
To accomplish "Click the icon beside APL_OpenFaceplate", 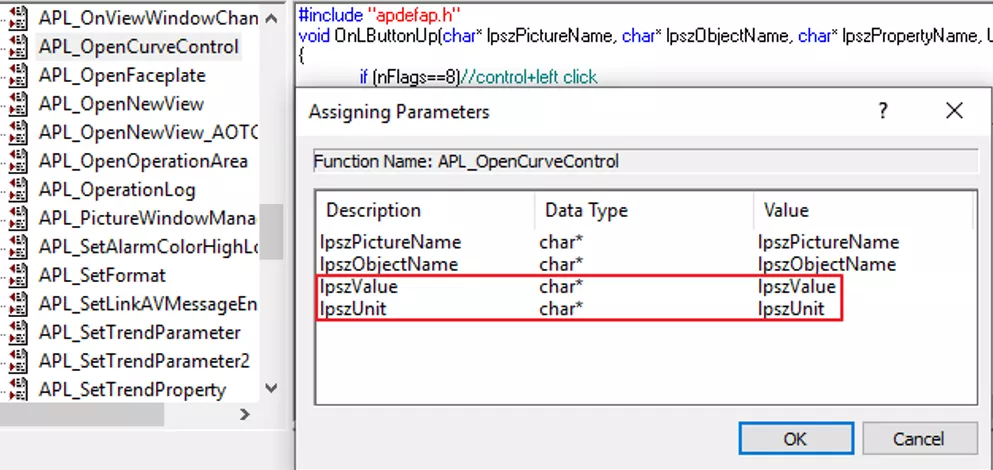I will tap(18, 75).
